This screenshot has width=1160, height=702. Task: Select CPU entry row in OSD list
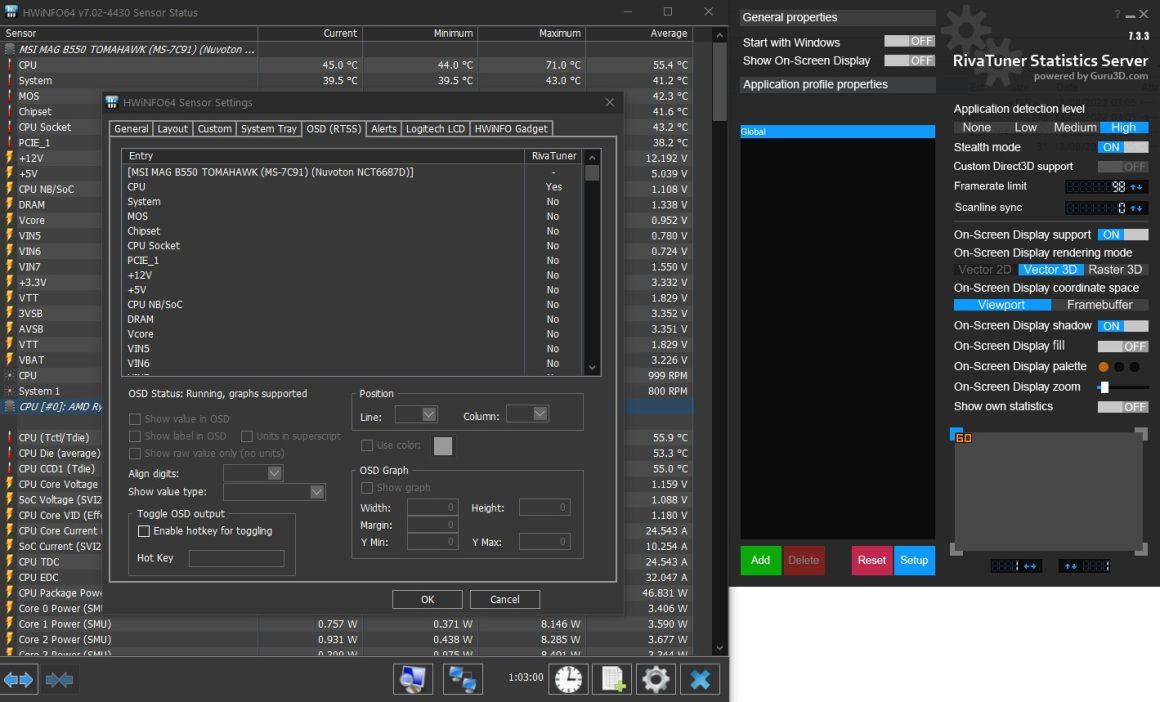tap(352, 187)
